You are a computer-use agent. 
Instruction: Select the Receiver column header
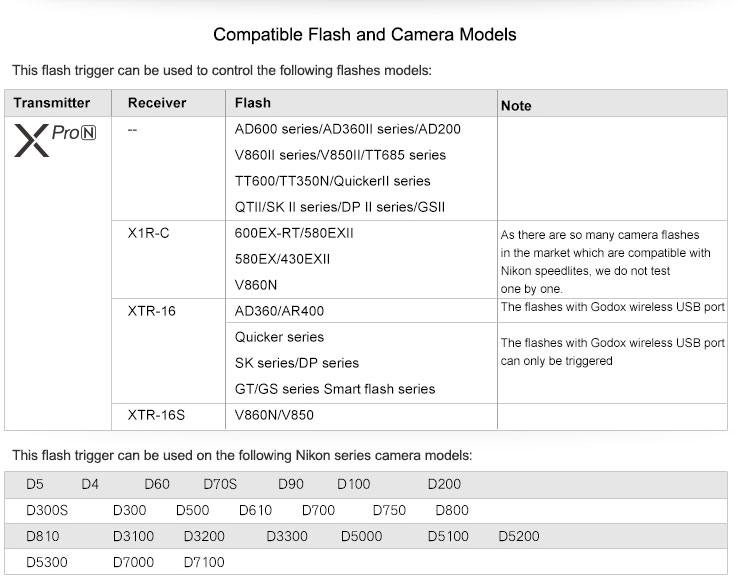click(157, 103)
